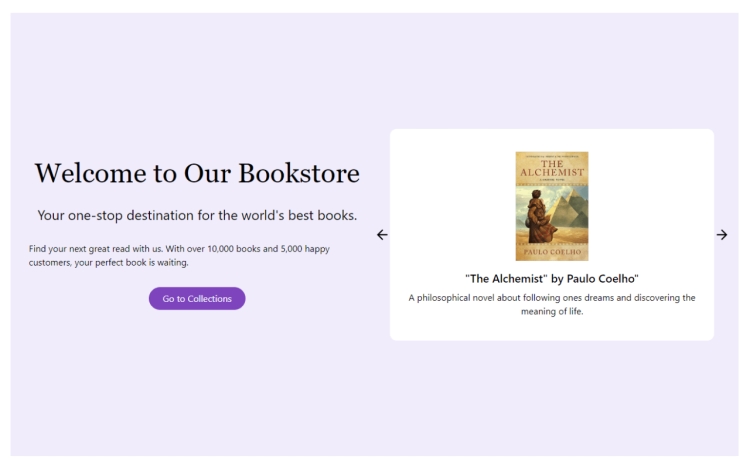Click the one-stop destination tagline text

(197, 216)
